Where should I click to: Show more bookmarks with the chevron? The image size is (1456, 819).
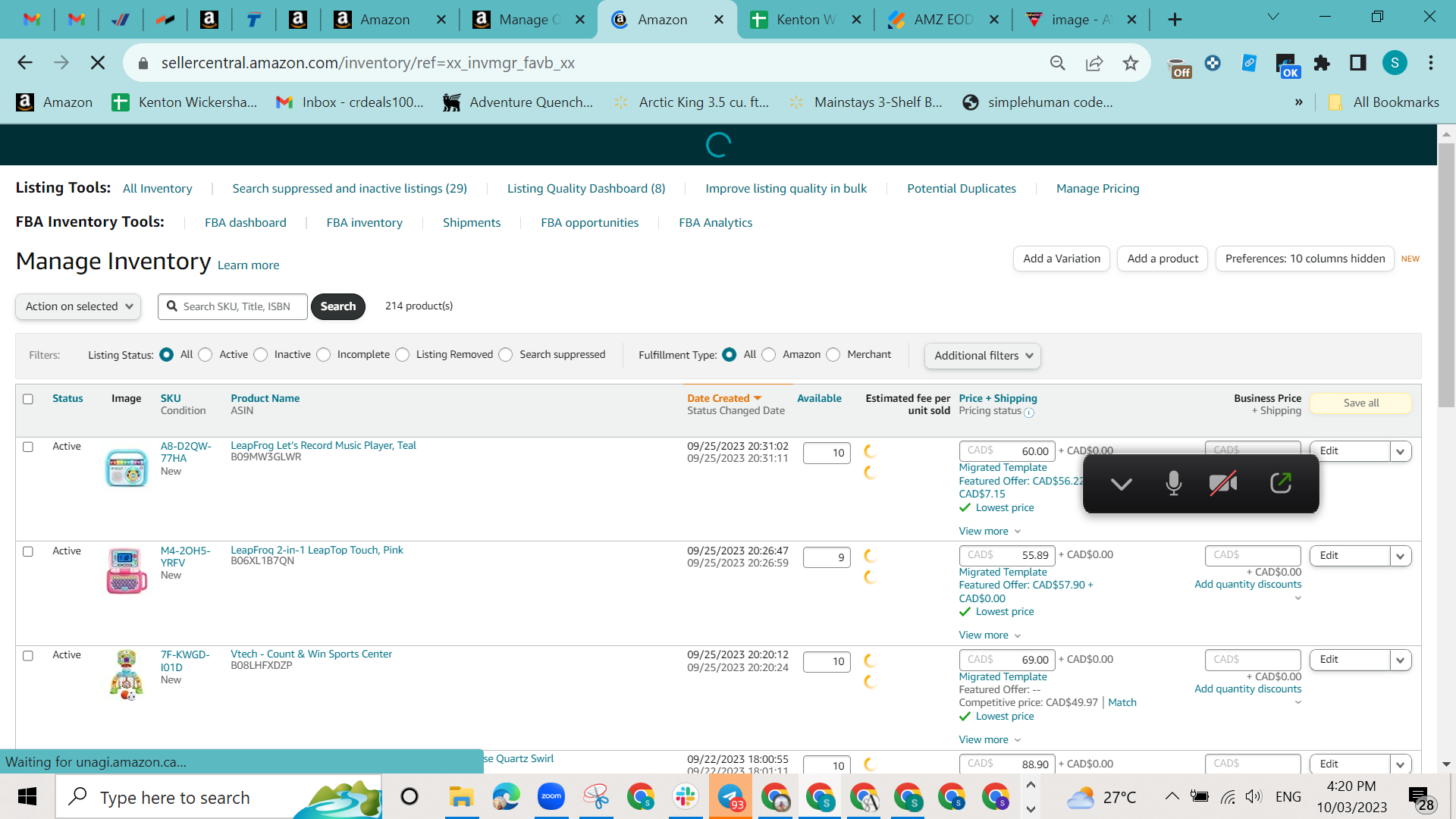click(1299, 102)
